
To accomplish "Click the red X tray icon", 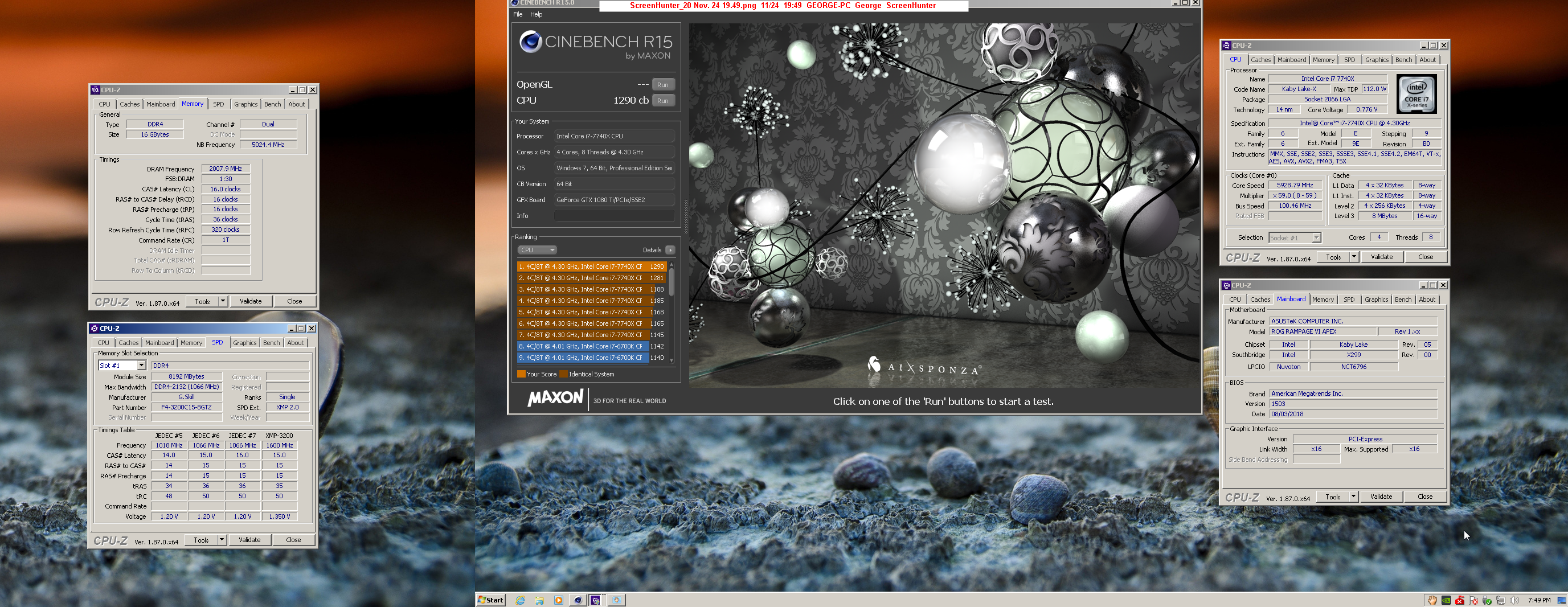I will tap(1460, 600).
